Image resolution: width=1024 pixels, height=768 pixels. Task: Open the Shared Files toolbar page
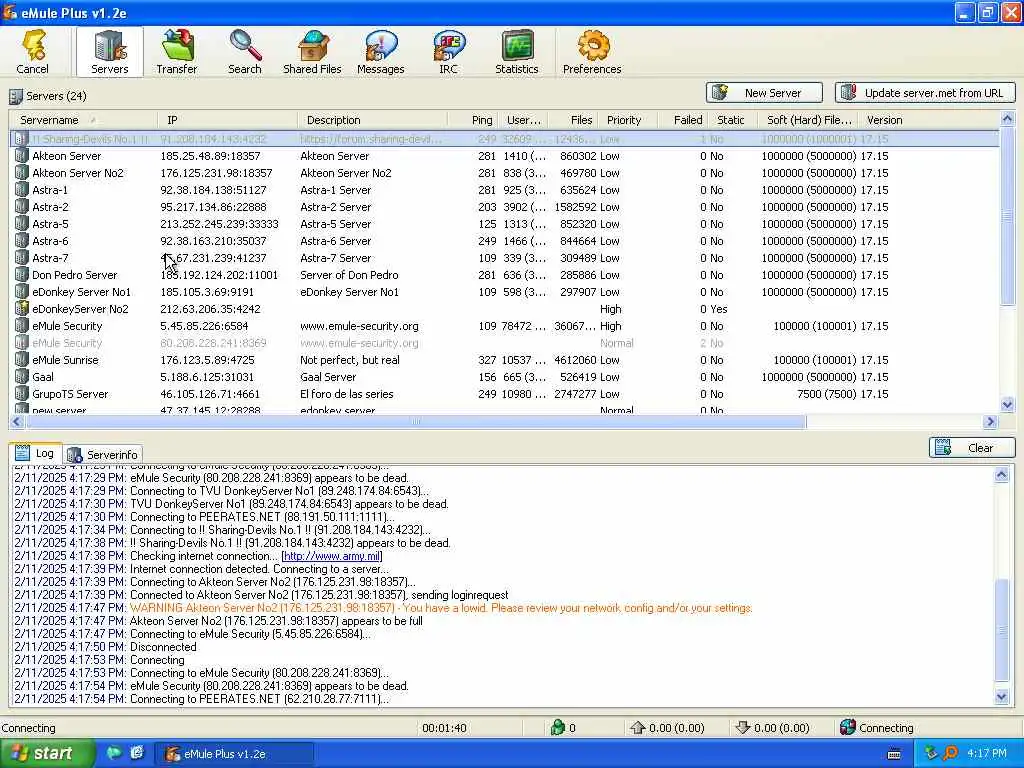[312, 52]
